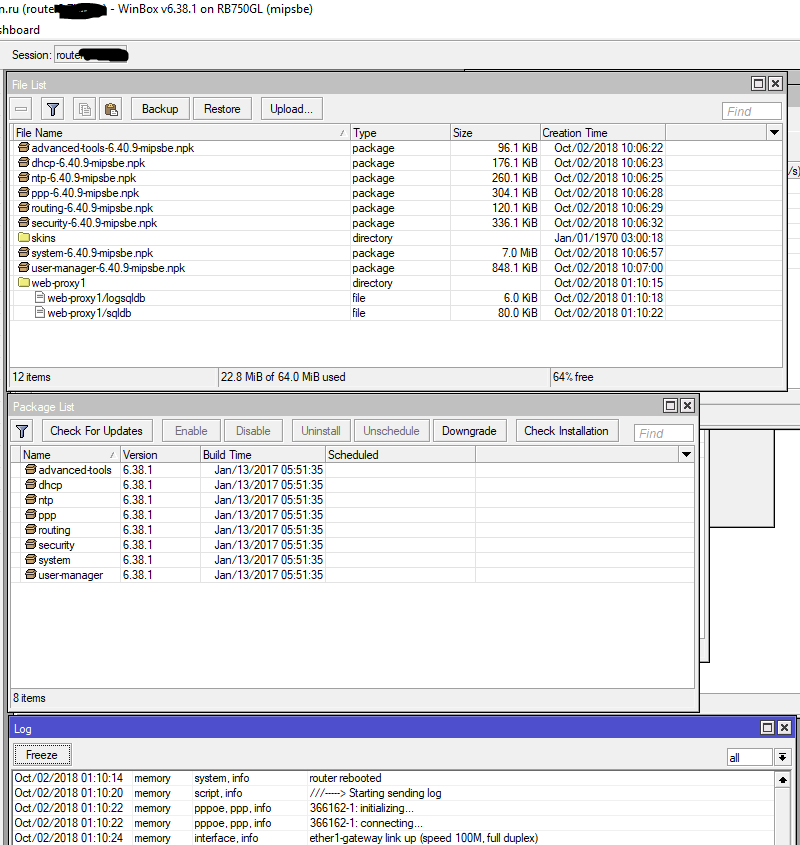Click Check For Updates button

(x=96, y=431)
